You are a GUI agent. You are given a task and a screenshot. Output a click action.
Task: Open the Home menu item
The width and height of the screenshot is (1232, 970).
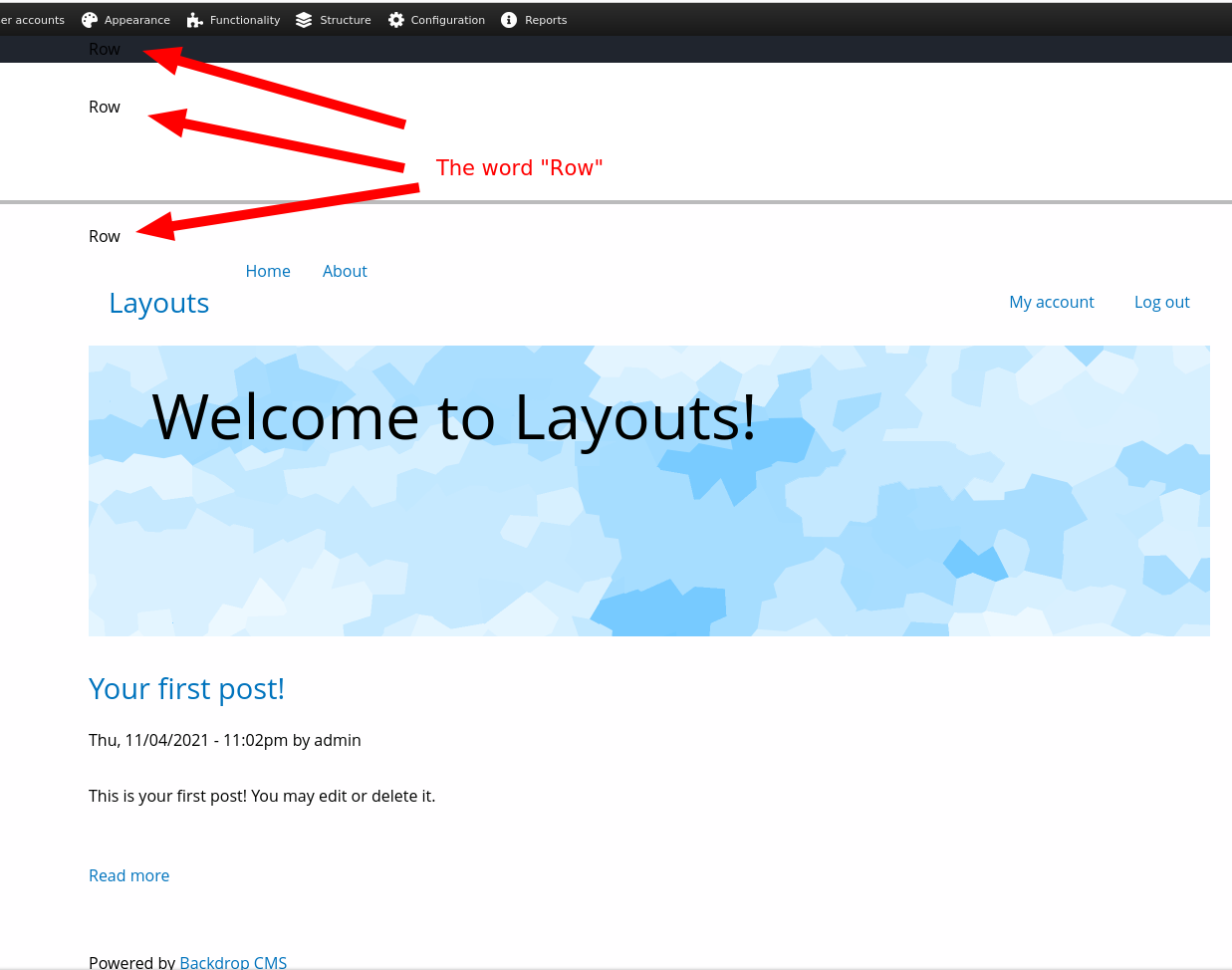268,271
